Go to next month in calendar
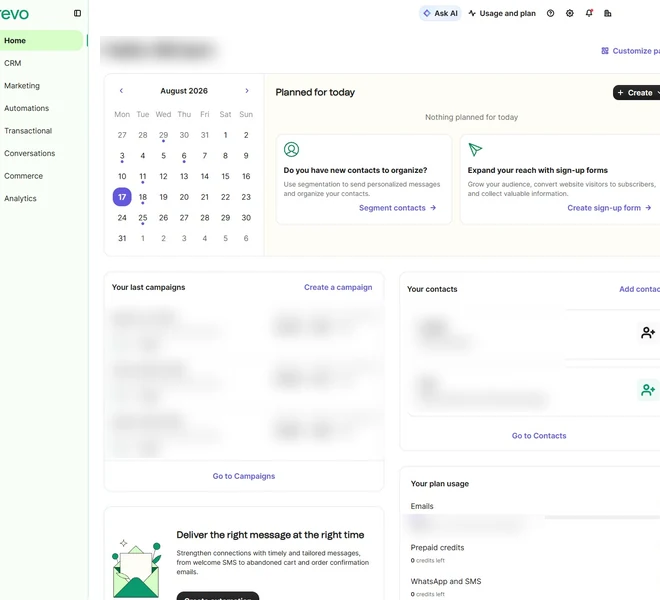The width and height of the screenshot is (660, 600). [x=247, y=91]
